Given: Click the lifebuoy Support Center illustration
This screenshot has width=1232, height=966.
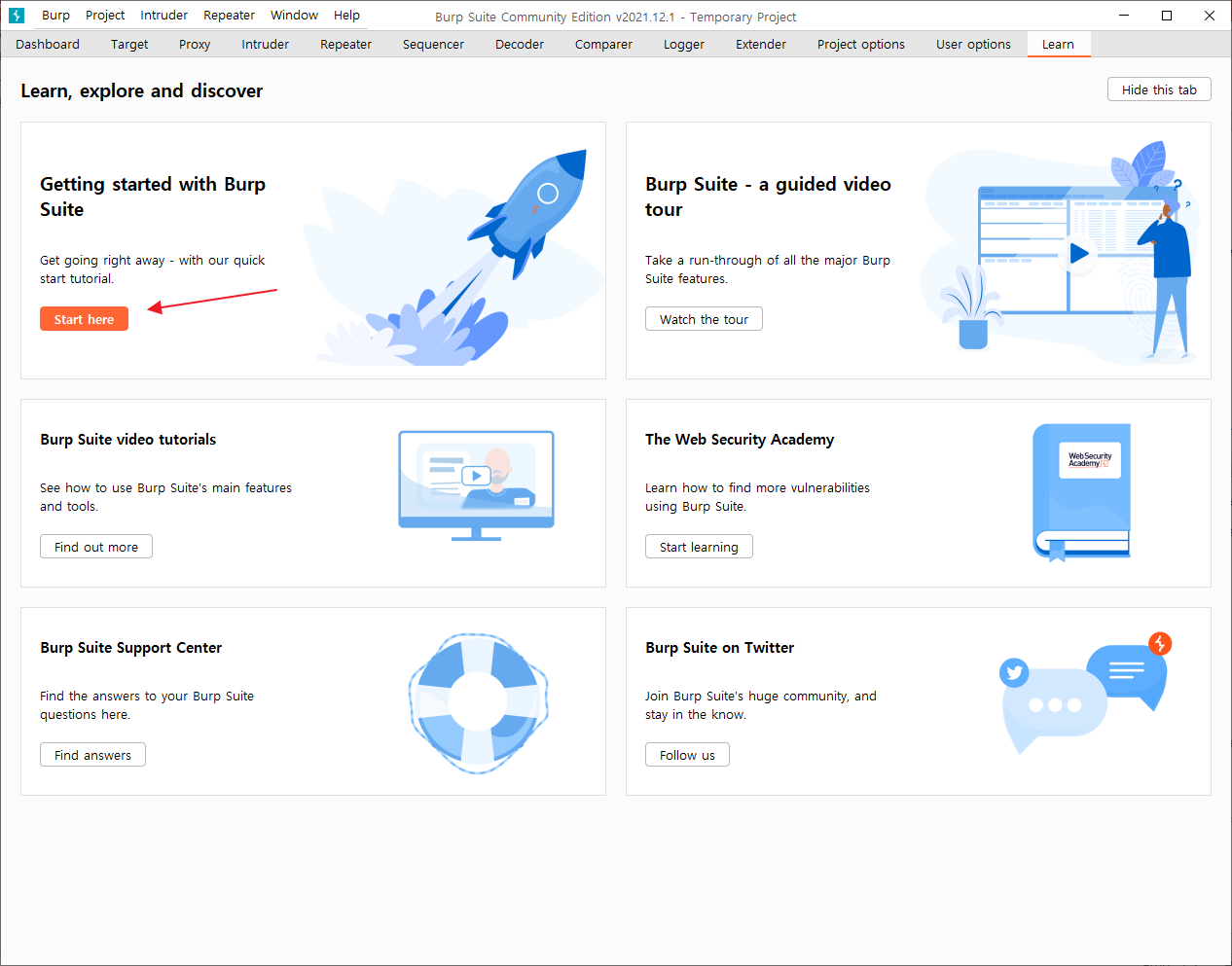Looking at the screenshot, I should click(x=478, y=703).
